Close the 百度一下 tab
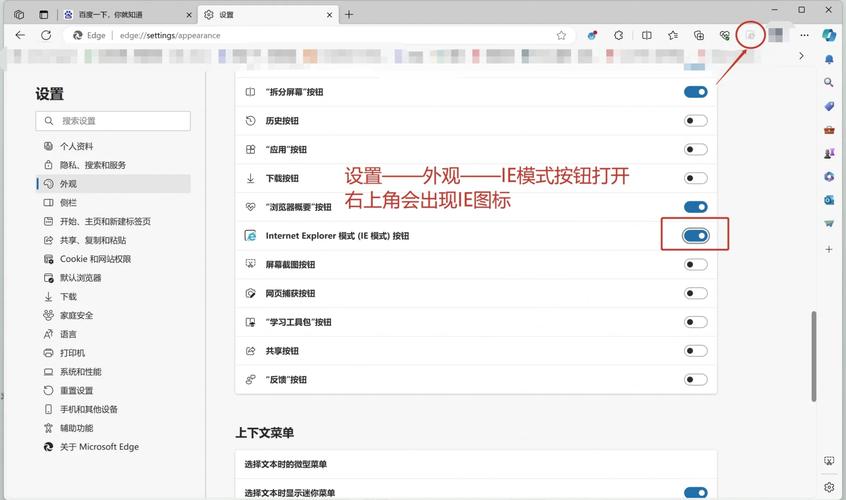The width and height of the screenshot is (846, 500). [x=189, y=15]
